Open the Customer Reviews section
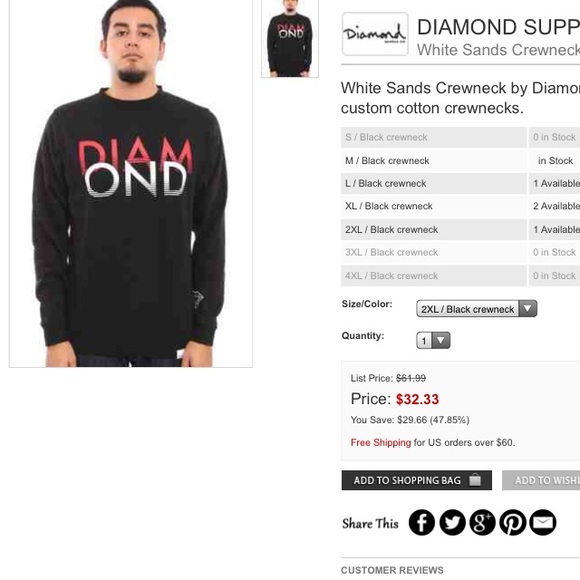 click(392, 570)
